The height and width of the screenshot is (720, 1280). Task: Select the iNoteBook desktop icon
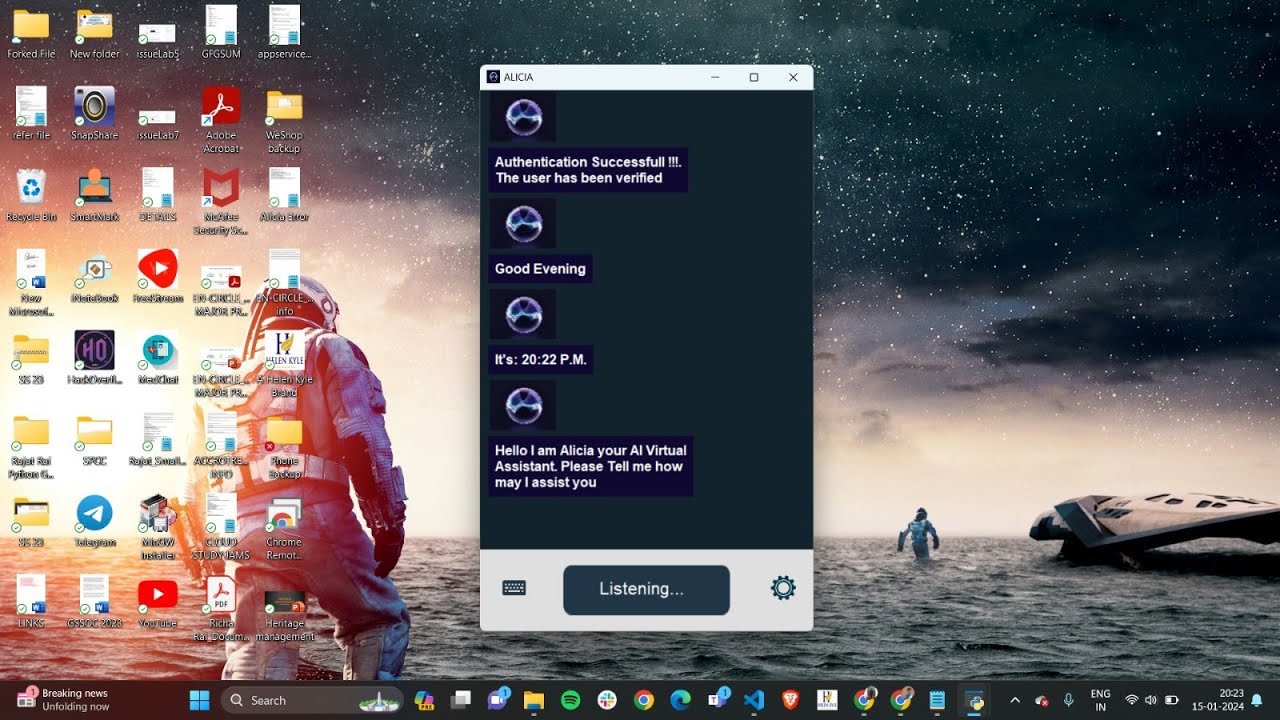94,277
